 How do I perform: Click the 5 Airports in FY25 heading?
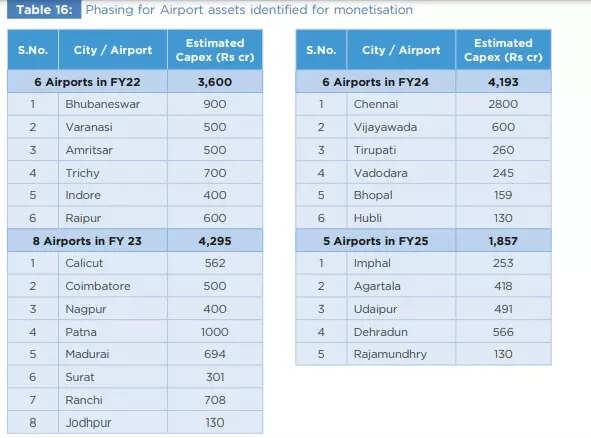pyautogui.click(x=375, y=241)
